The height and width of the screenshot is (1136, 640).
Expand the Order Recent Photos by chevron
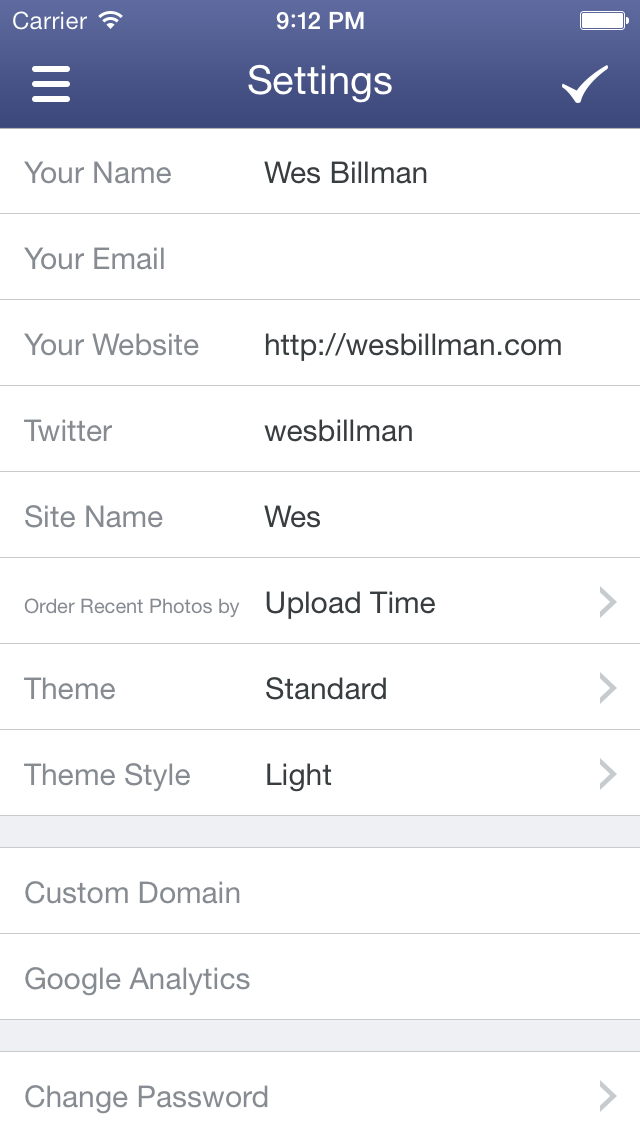(607, 602)
